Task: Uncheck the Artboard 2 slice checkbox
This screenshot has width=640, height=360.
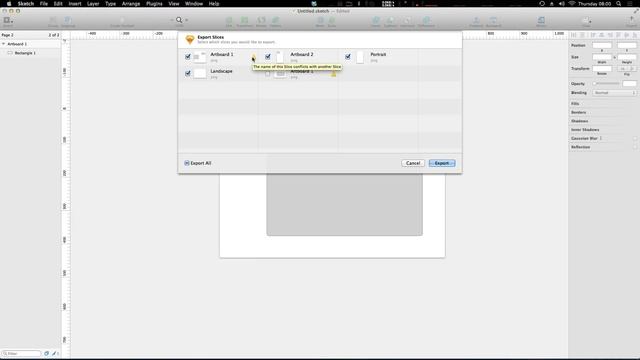Action: (268, 57)
